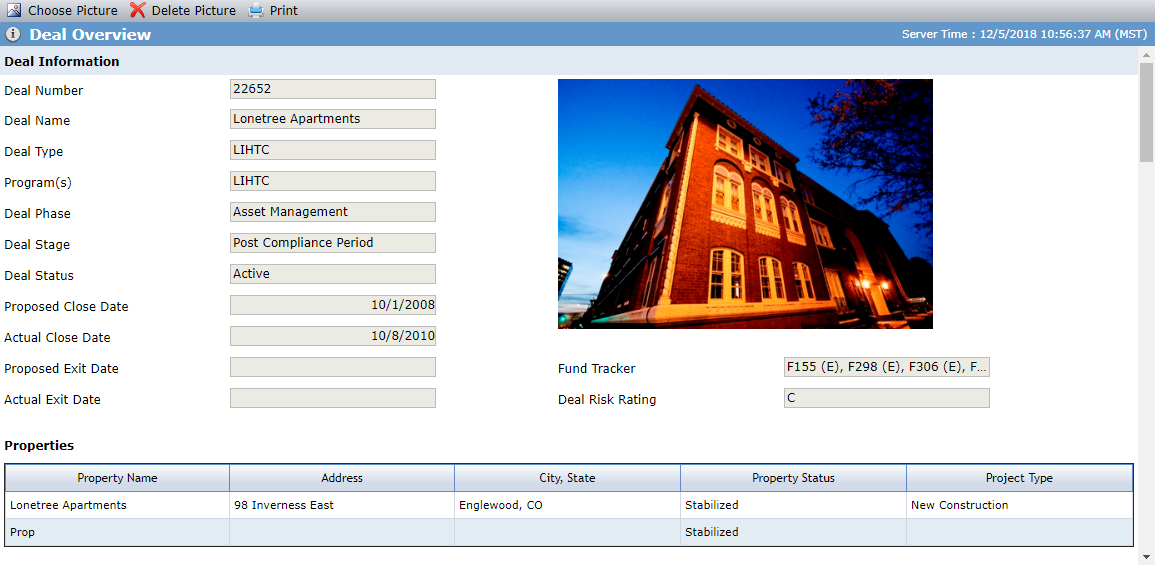Click the vertical scrollbar thumb
The width and height of the screenshot is (1155, 565).
[1147, 112]
